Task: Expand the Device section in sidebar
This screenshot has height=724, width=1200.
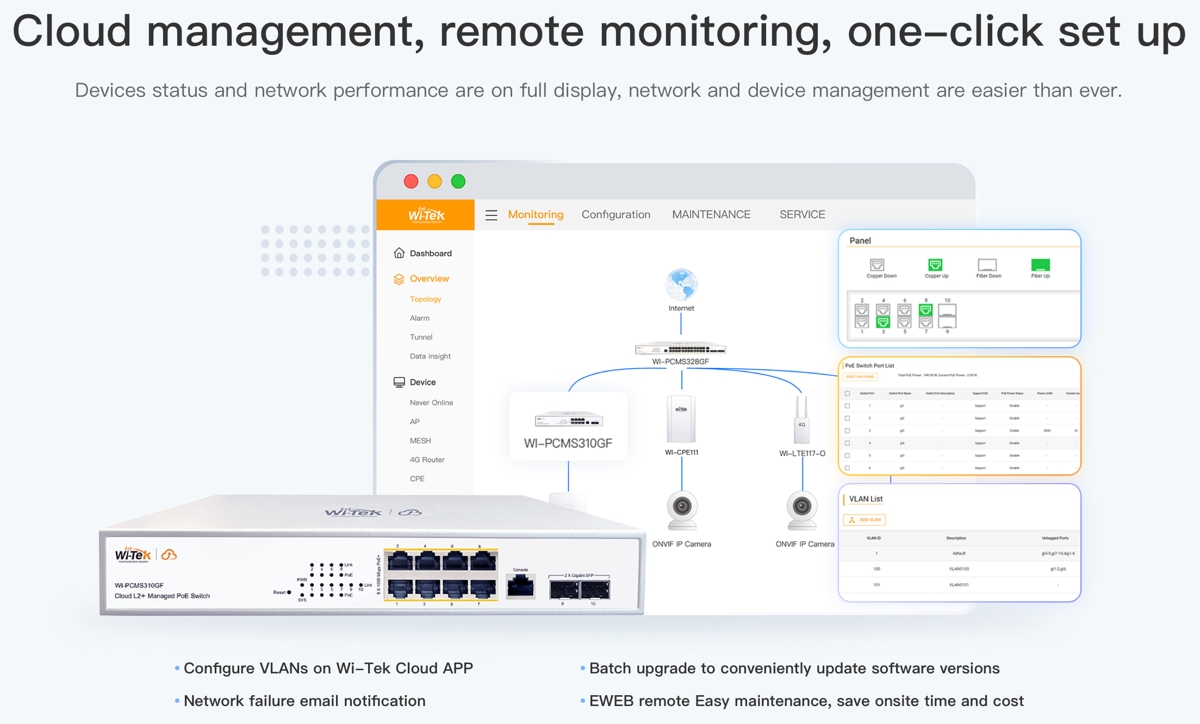Action: [422, 382]
